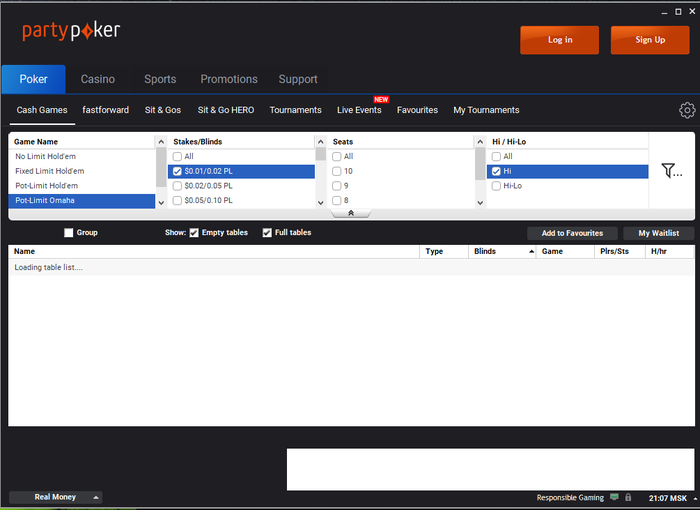Sort table list by H/hr column
700x510 pixels.
pyautogui.click(x=670, y=251)
